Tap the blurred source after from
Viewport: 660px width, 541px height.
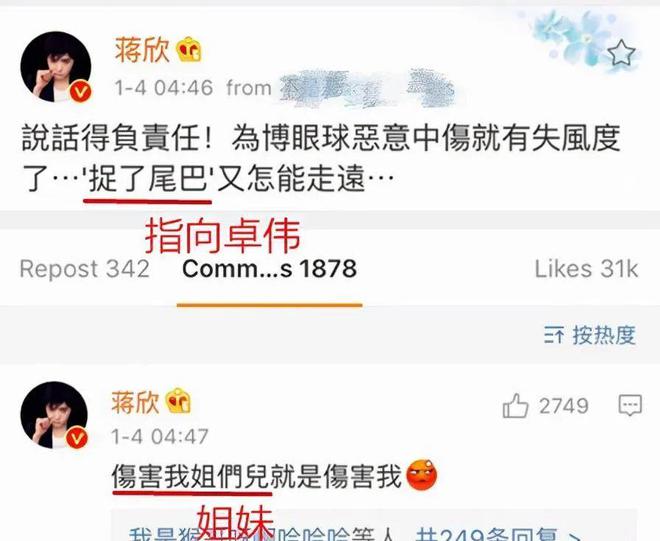367,88
